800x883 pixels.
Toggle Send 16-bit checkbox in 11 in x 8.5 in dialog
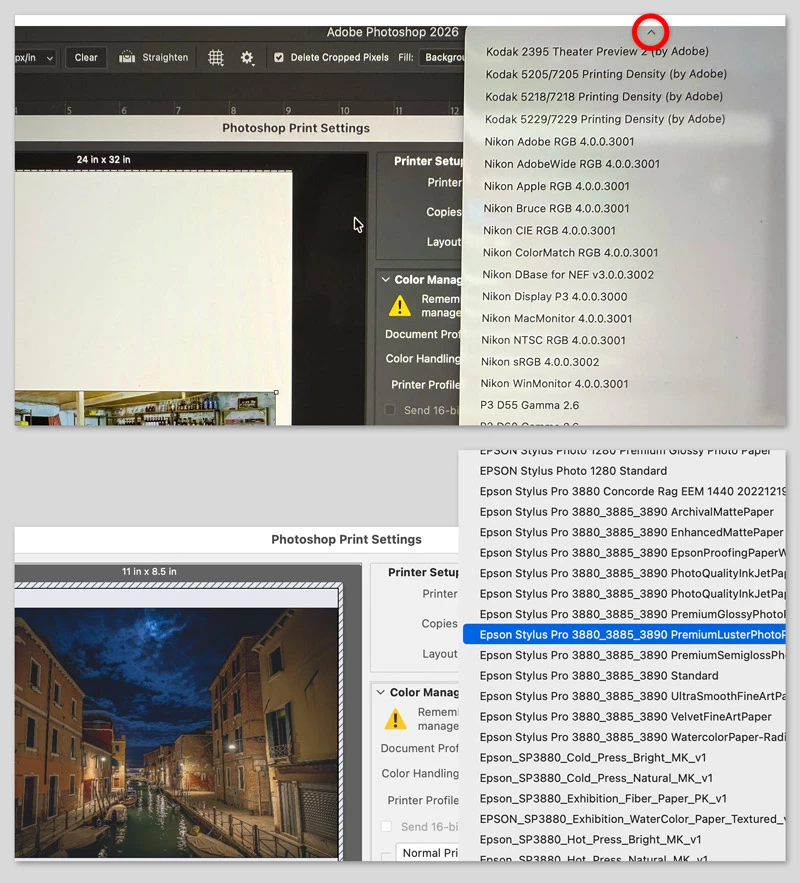386,826
